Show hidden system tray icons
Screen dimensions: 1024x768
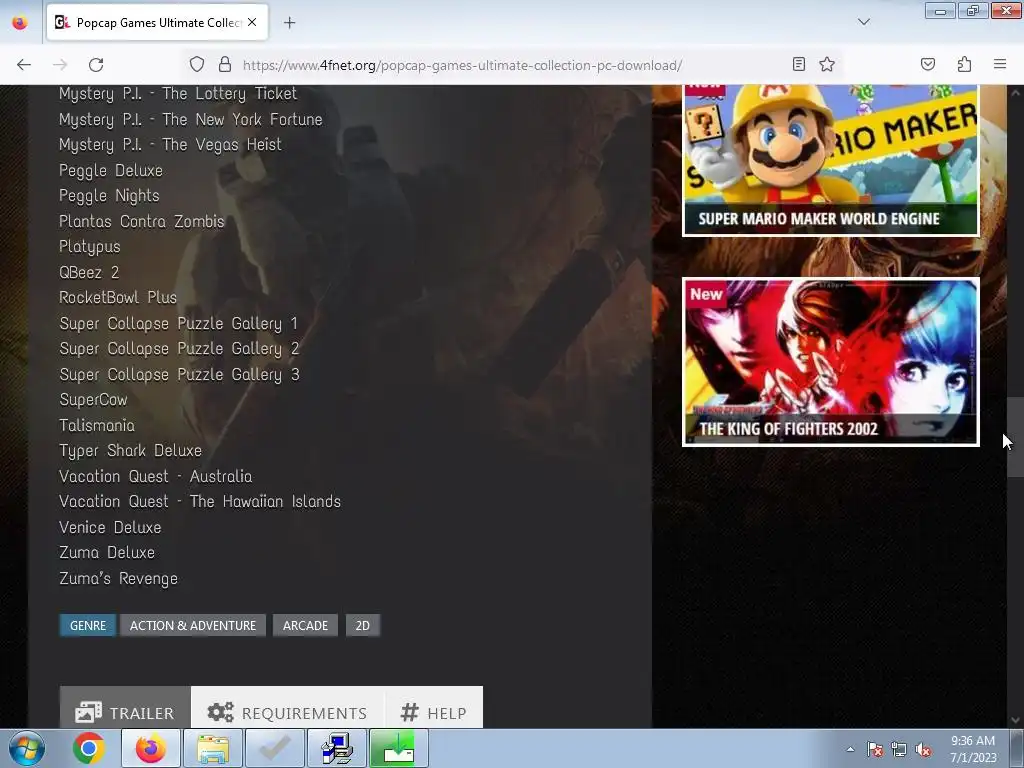point(850,749)
